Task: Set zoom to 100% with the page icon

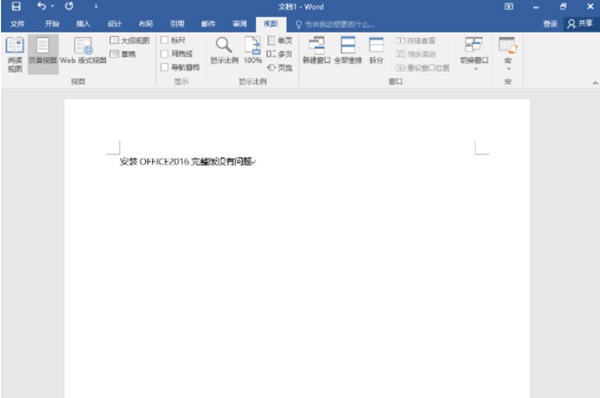Action: click(x=253, y=51)
